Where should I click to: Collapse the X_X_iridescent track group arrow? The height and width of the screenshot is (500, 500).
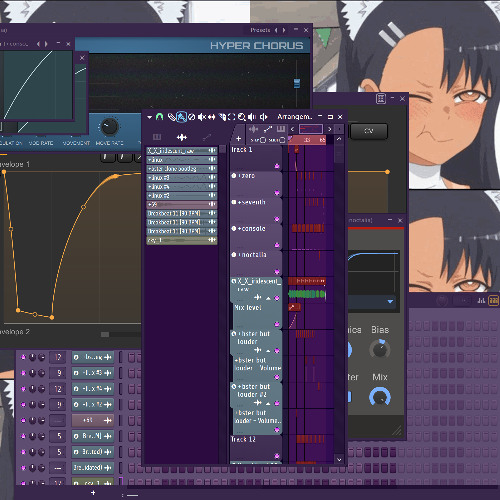point(268,298)
